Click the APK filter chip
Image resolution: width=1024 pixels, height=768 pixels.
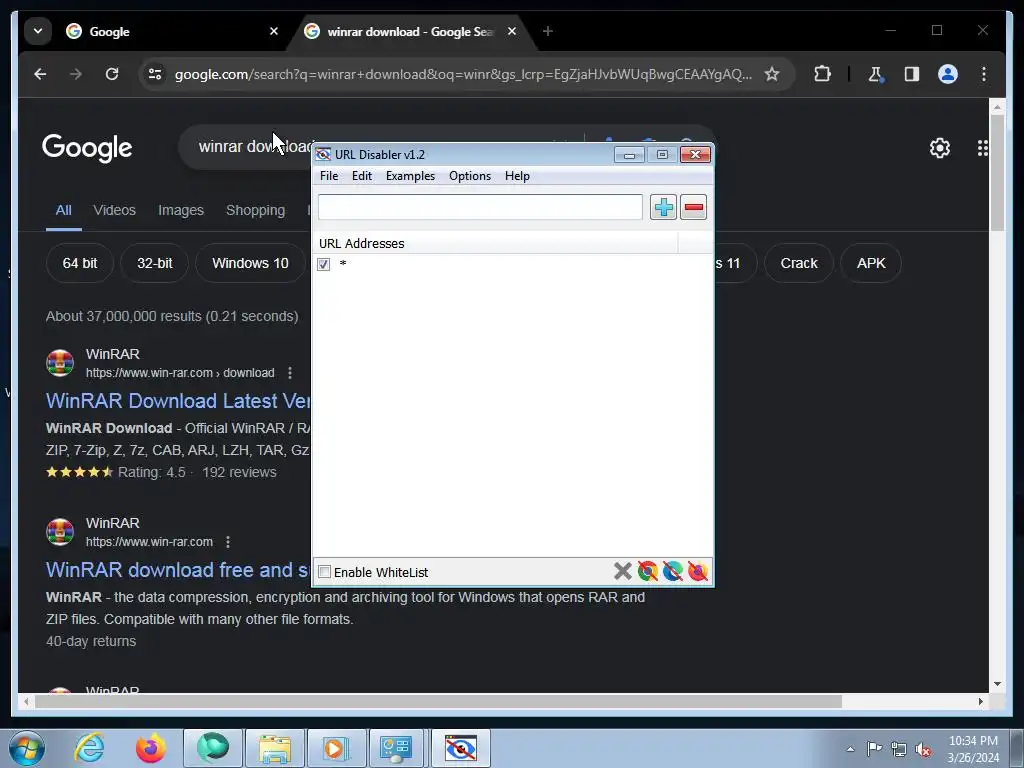click(x=871, y=263)
